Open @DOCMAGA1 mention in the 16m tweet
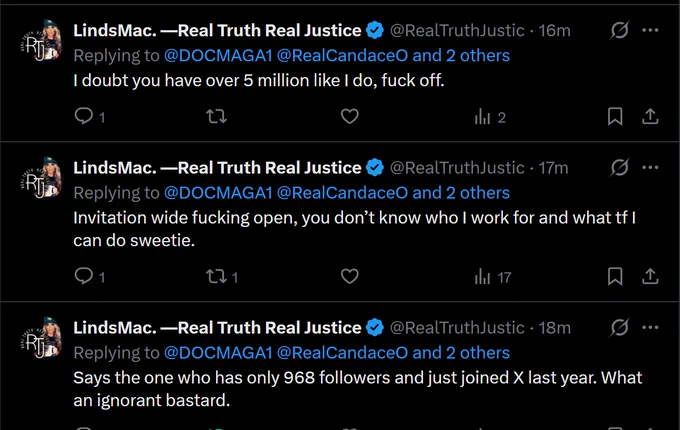 click(x=218, y=55)
